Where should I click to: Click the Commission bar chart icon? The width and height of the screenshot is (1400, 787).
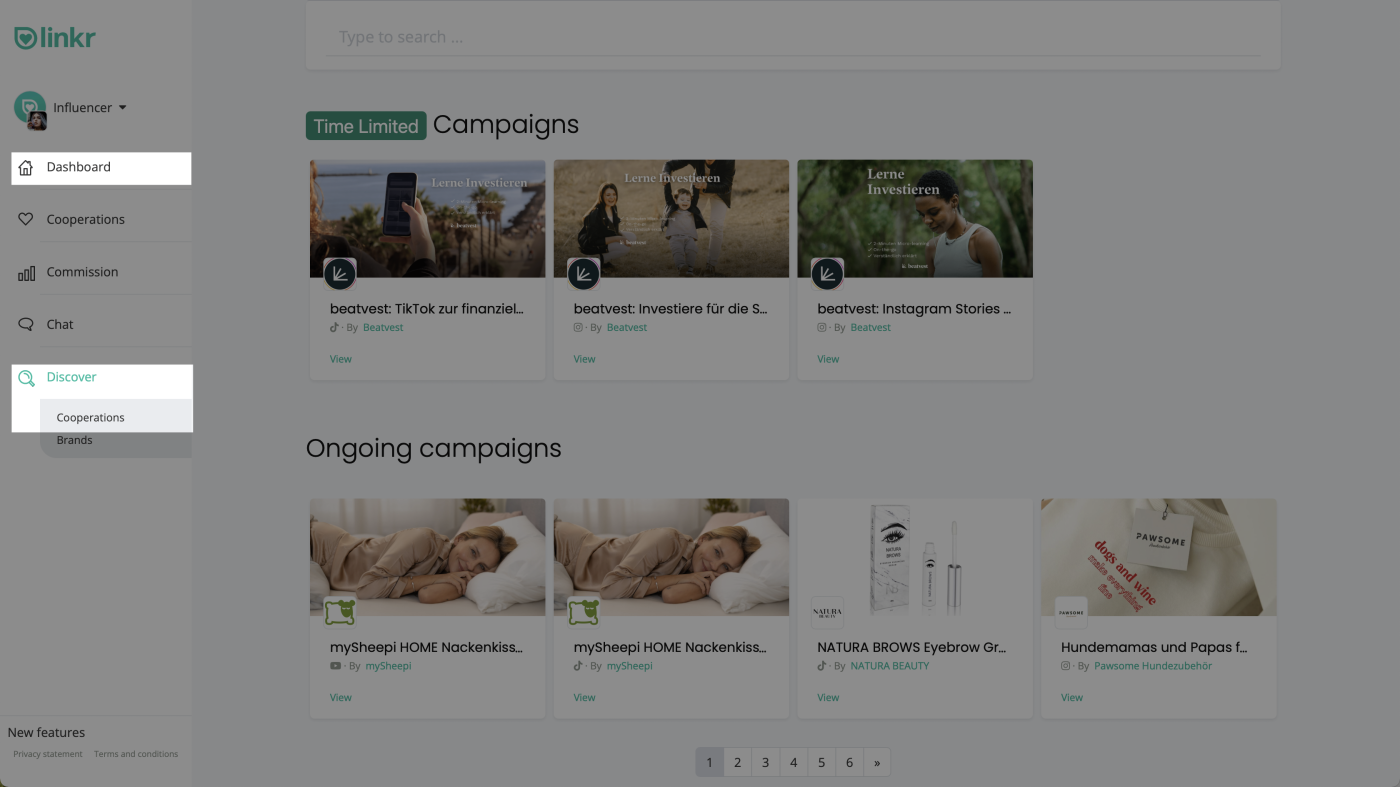click(26, 272)
